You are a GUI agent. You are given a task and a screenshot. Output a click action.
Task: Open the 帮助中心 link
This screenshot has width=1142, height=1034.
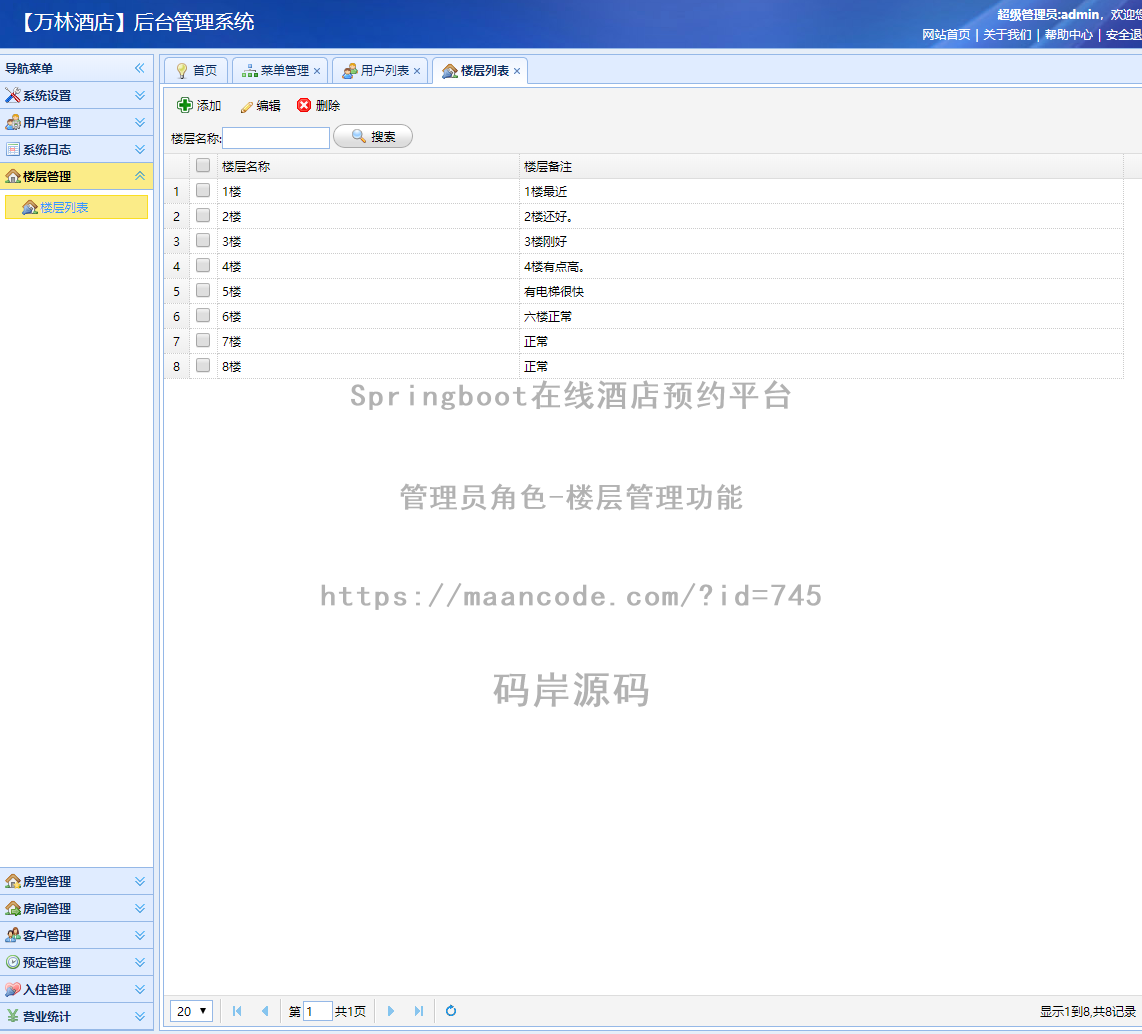pyautogui.click(x=1068, y=34)
